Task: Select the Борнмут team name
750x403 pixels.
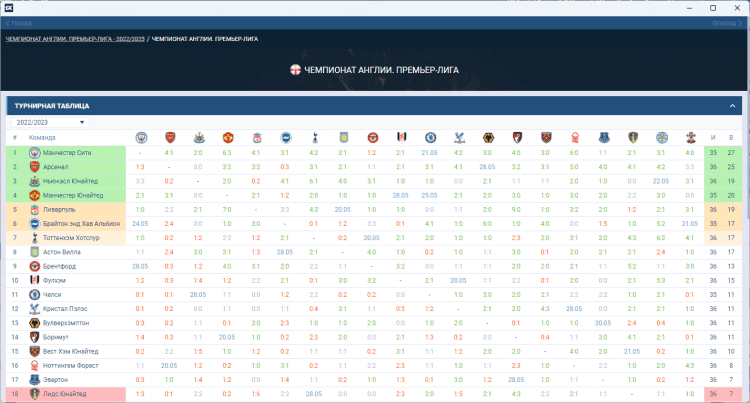Action: click(56, 337)
